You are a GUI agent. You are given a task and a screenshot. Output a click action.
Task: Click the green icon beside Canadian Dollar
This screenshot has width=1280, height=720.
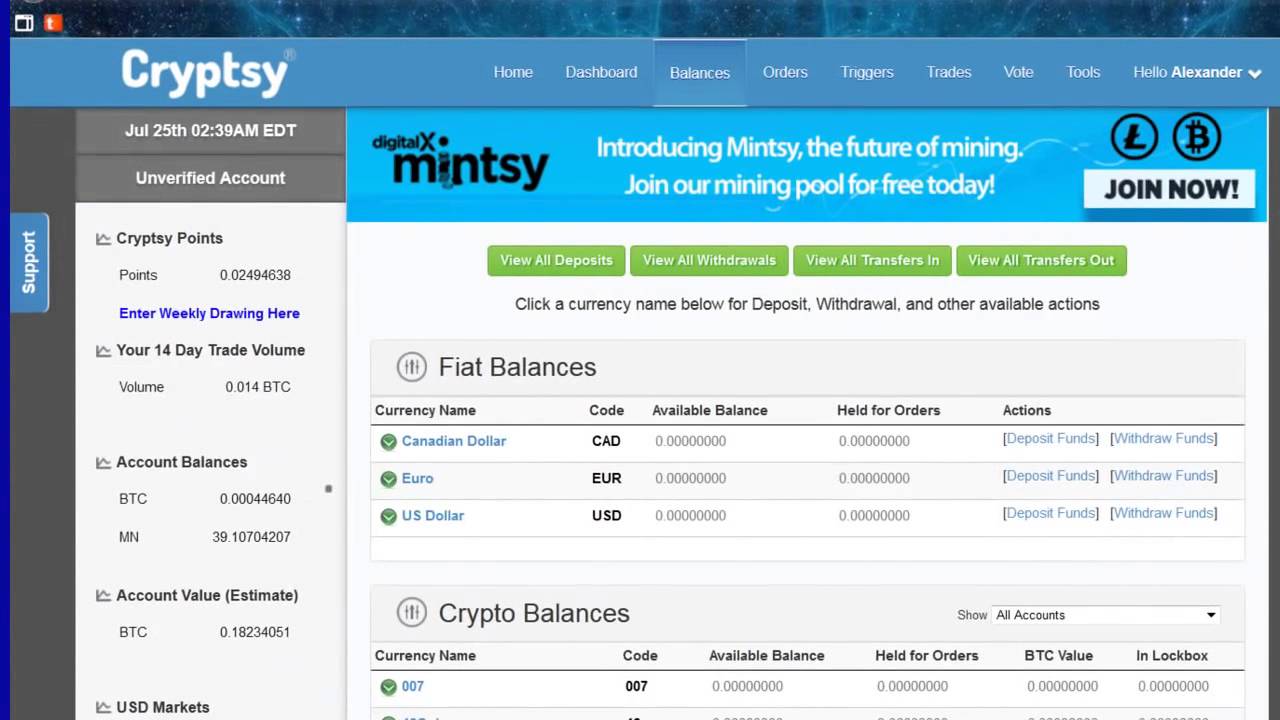388,442
